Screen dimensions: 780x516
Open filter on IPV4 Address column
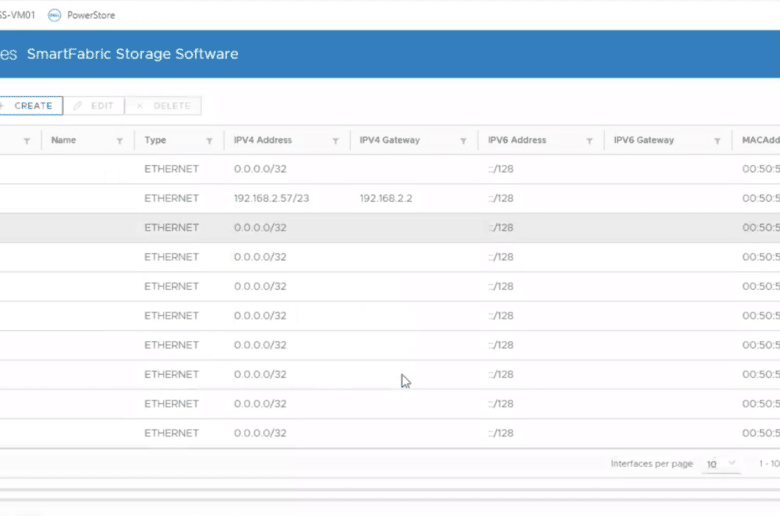[x=336, y=141]
